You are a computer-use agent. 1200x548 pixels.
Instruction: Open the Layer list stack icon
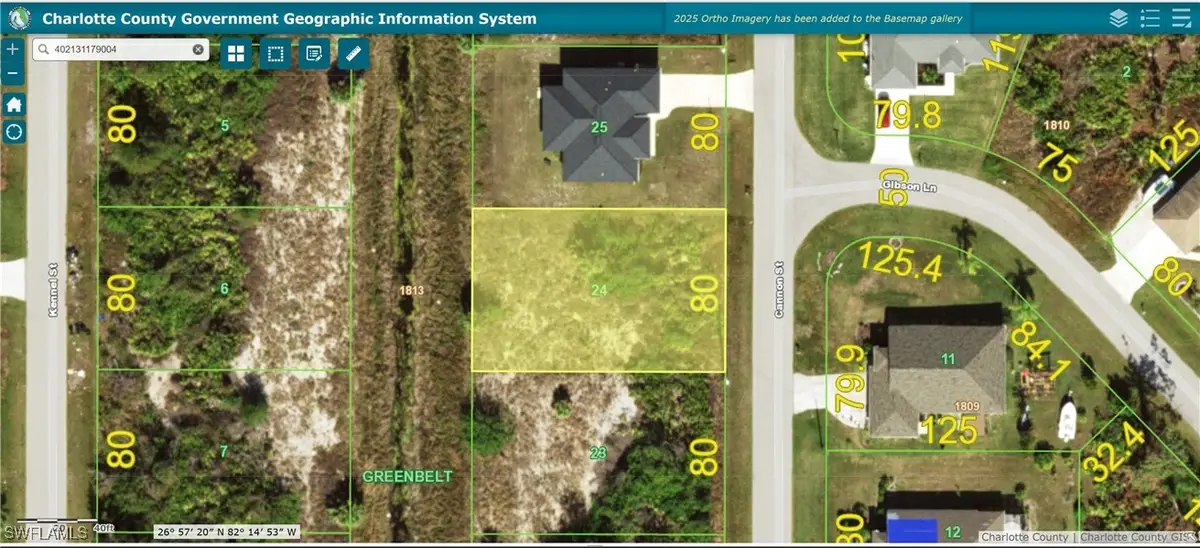click(x=1118, y=18)
